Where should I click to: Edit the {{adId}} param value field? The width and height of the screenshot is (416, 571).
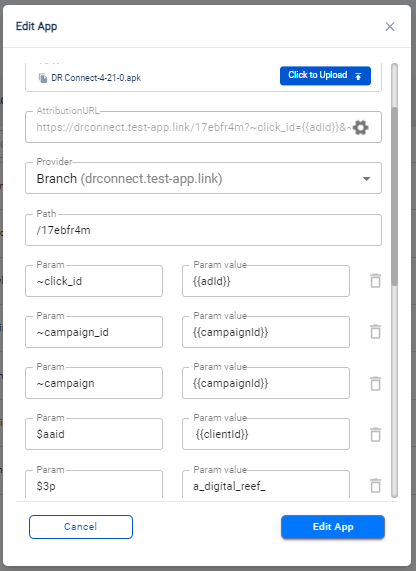click(x=266, y=281)
